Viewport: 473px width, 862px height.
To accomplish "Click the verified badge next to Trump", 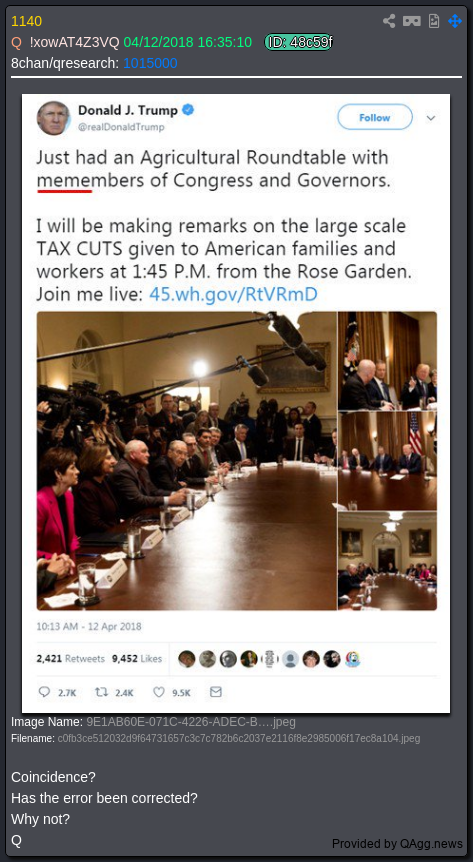I will tap(188, 110).
